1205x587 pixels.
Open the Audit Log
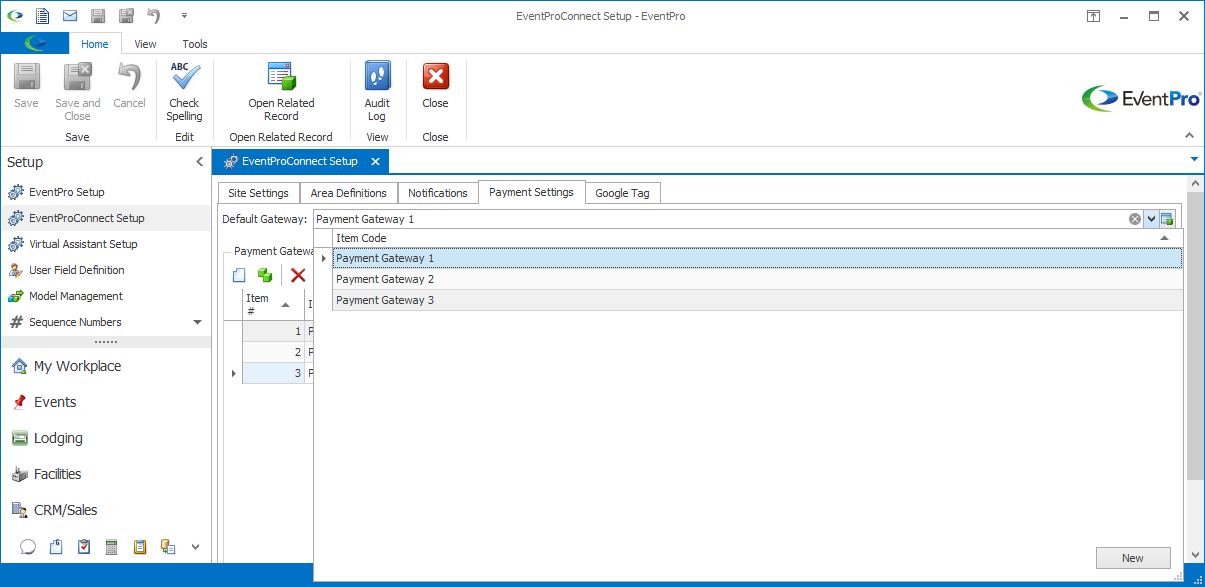377,91
